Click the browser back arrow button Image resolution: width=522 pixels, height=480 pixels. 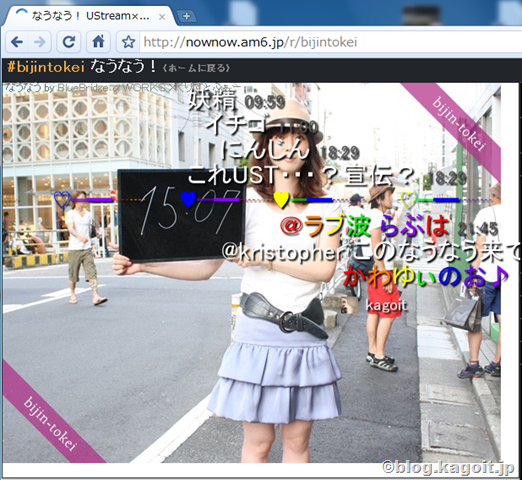click(x=17, y=42)
